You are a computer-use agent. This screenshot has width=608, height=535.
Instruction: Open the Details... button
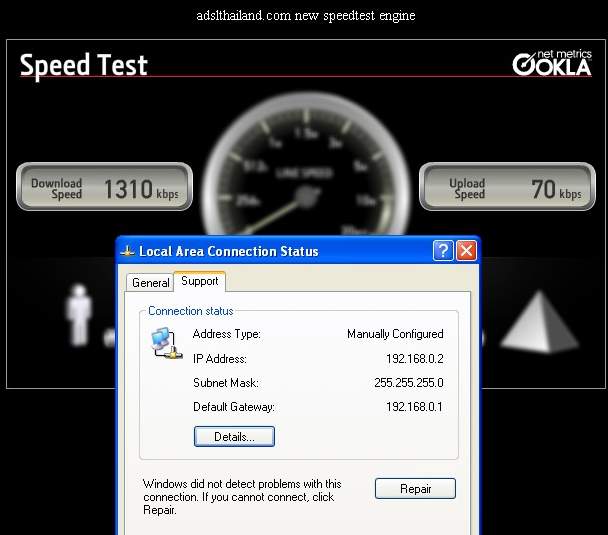(234, 437)
